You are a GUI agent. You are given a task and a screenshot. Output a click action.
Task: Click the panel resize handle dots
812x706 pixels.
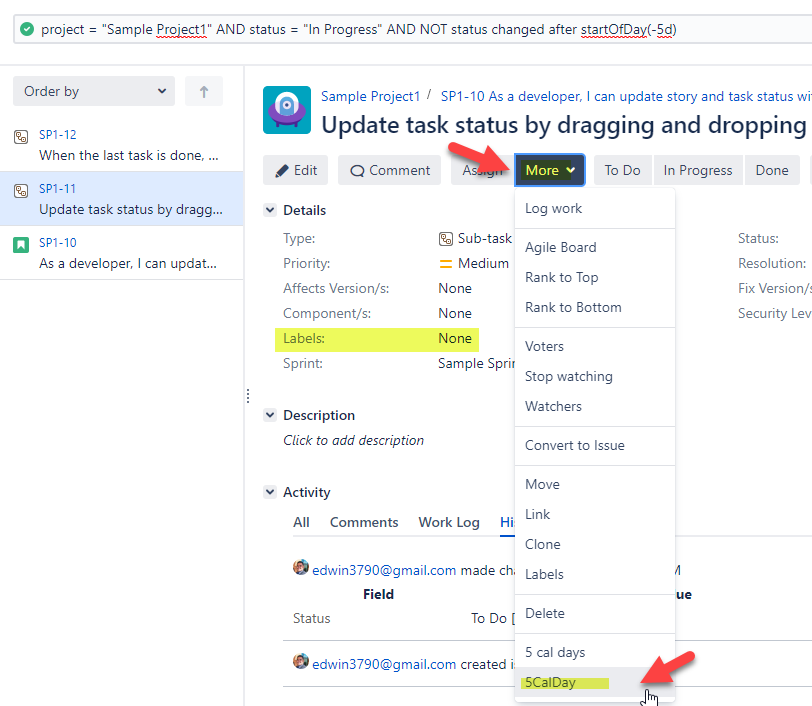coord(248,396)
